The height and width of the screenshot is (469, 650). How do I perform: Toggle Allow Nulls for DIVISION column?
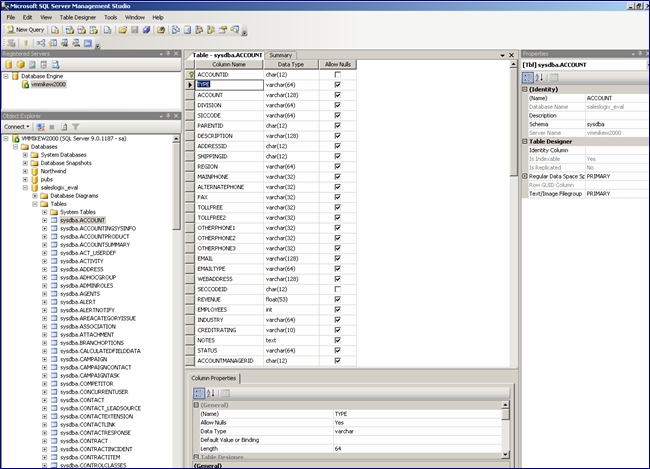(x=337, y=105)
